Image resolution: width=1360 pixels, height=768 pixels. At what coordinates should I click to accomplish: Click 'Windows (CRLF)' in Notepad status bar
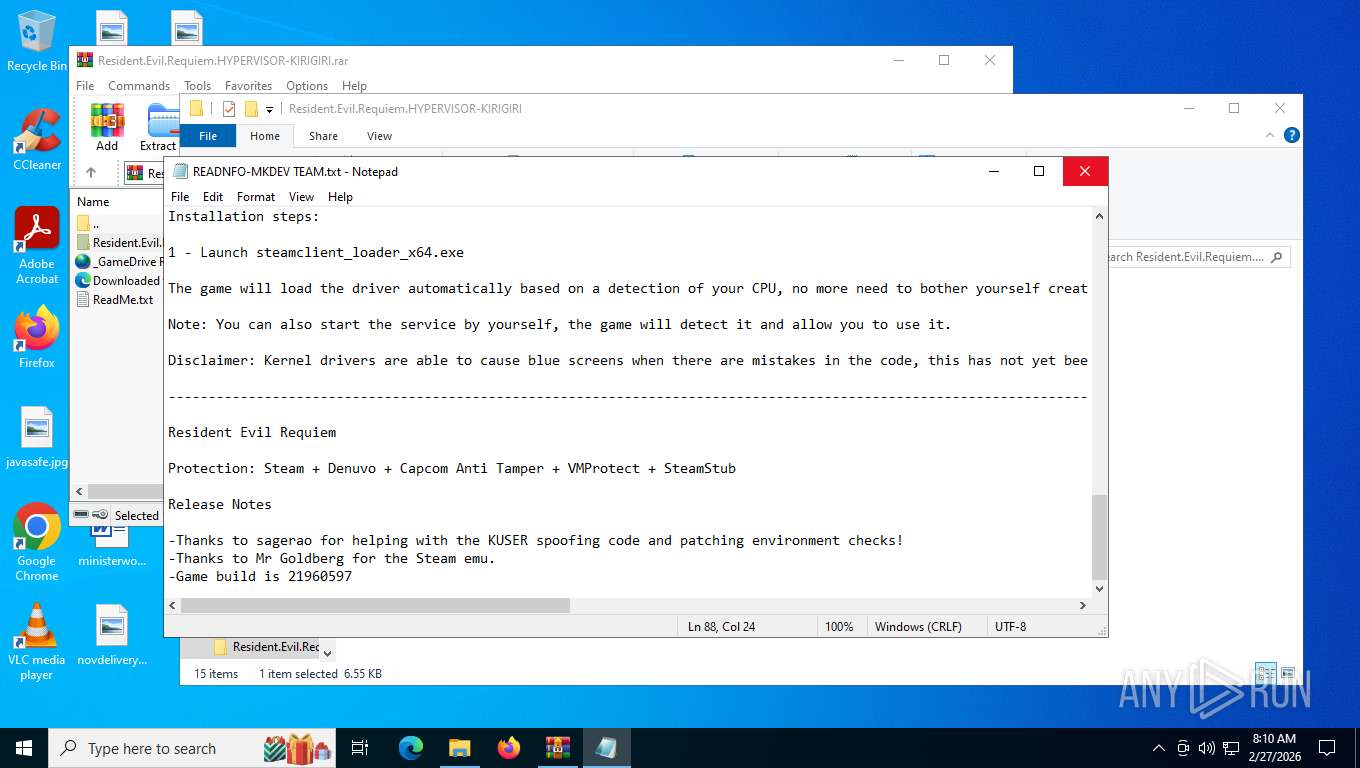click(x=918, y=627)
